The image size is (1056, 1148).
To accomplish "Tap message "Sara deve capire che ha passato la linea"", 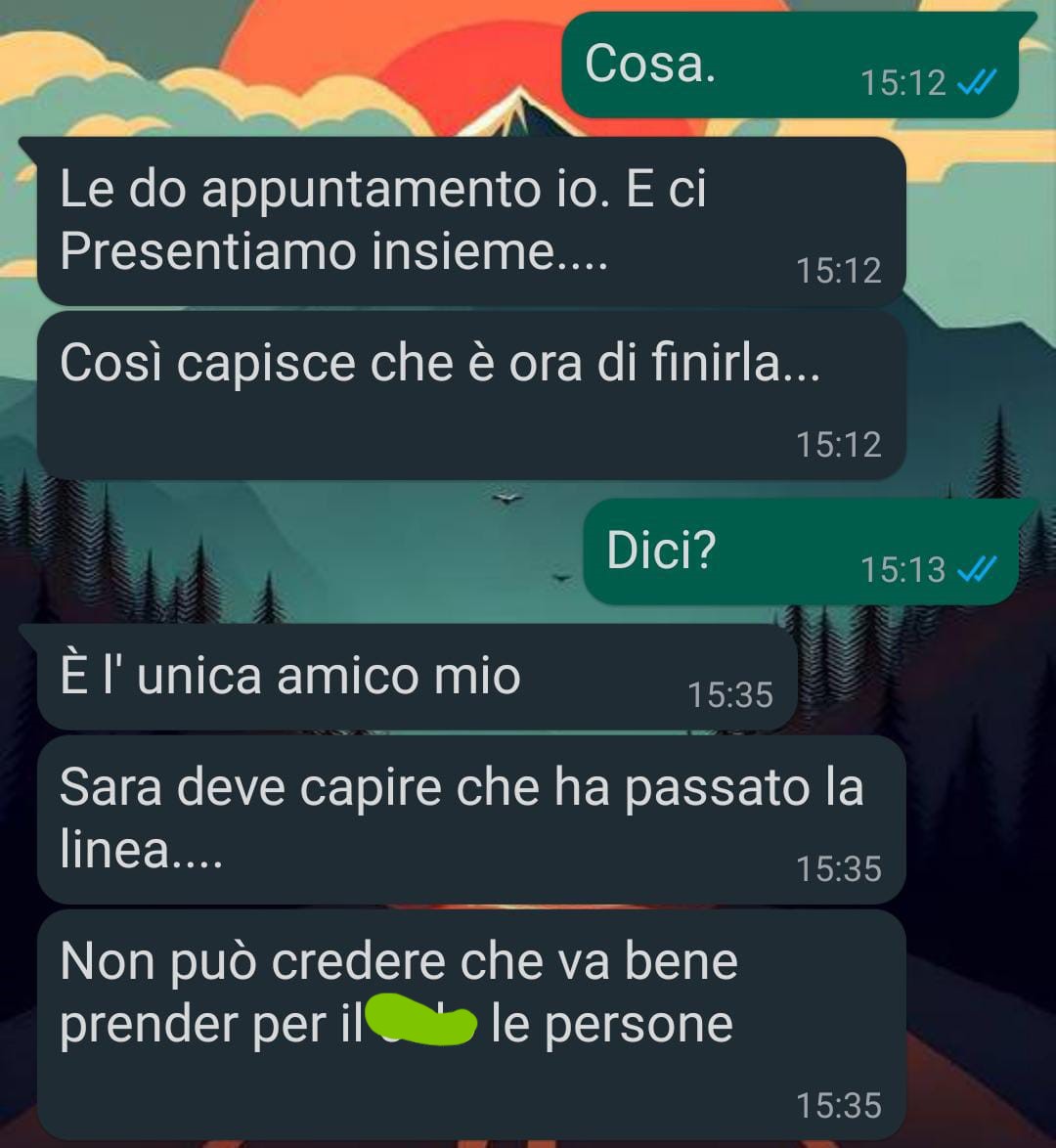I will pos(471,820).
